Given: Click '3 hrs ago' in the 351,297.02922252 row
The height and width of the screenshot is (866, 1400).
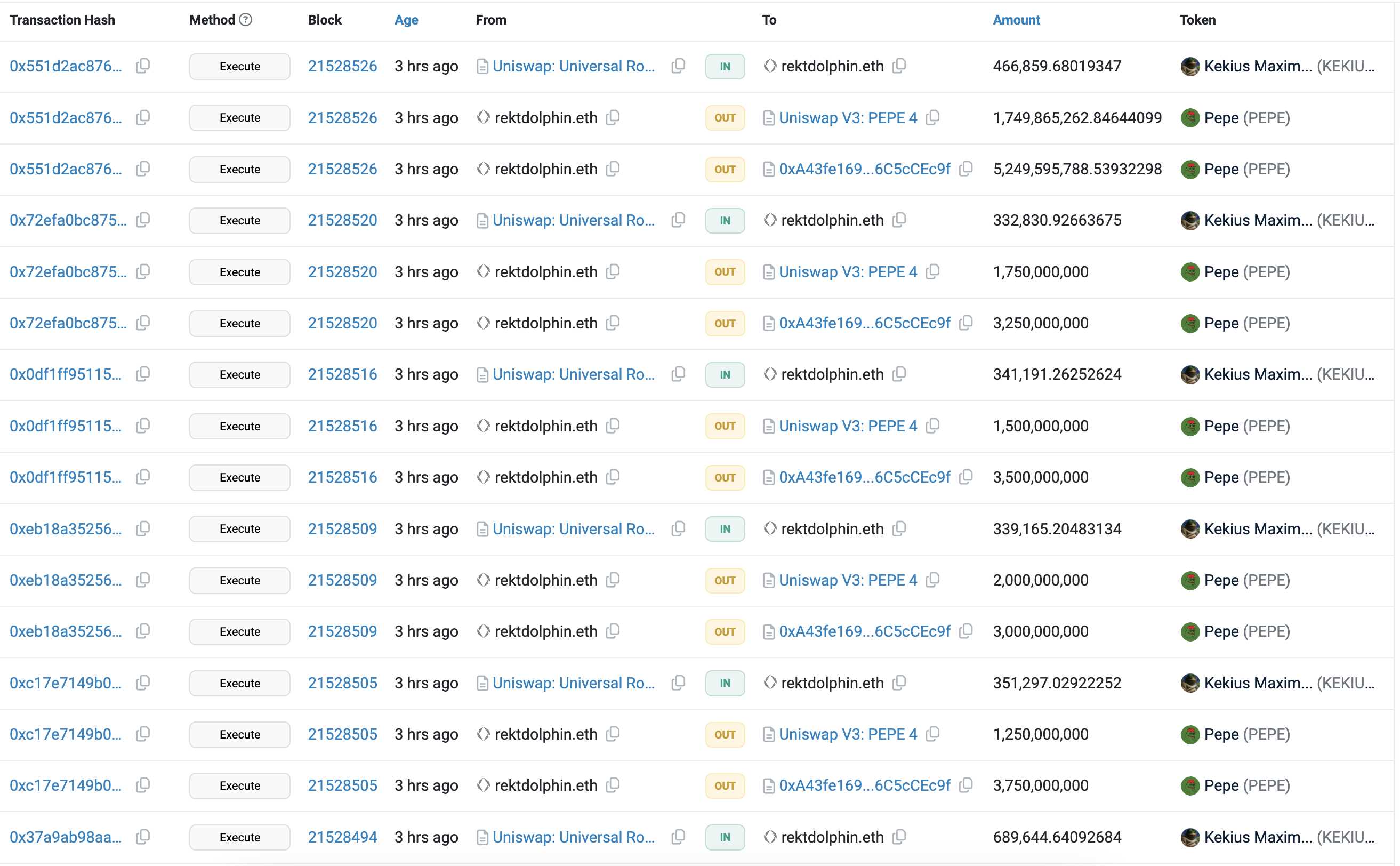Looking at the screenshot, I should tap(427, 683).
